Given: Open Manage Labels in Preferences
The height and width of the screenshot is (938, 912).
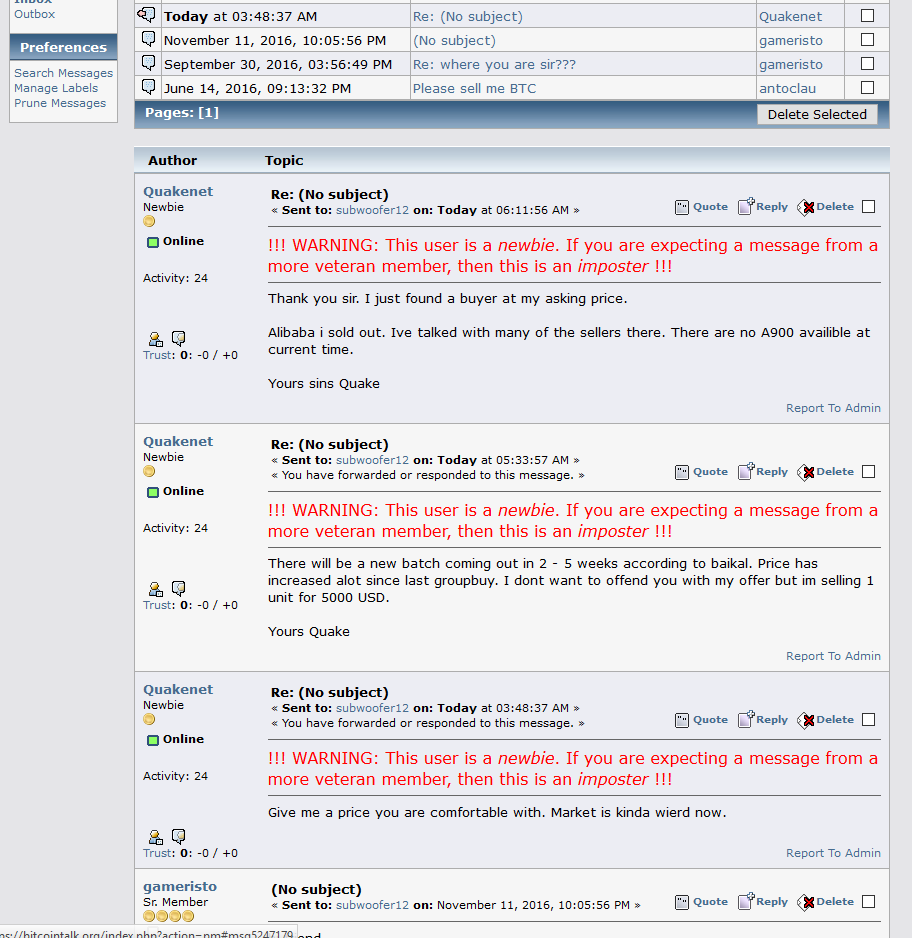Looking at the screenshot, I should pos(56,88).
